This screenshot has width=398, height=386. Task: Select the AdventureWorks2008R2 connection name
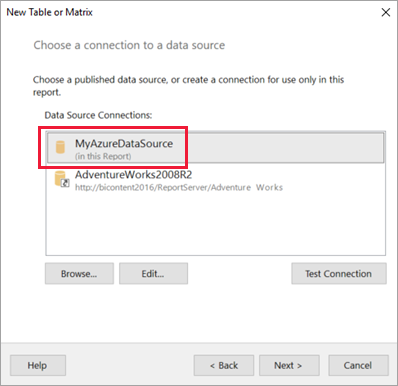pos(133,175)
